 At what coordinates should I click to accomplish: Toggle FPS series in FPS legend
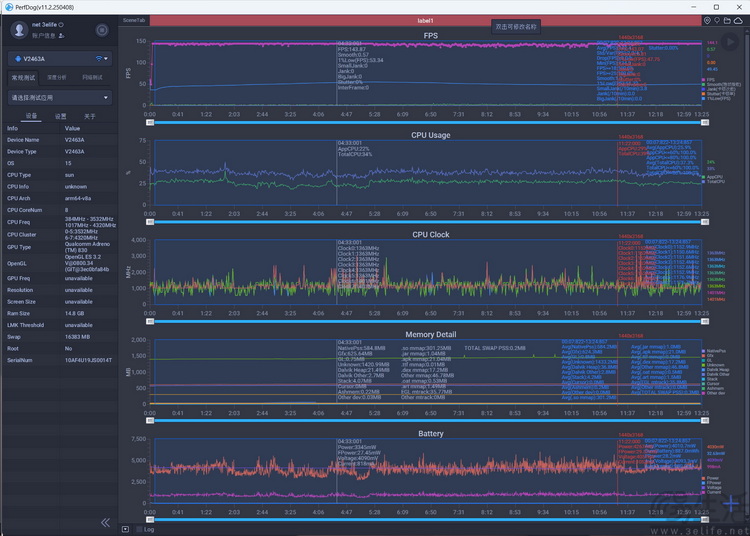(x=708, y=80)
